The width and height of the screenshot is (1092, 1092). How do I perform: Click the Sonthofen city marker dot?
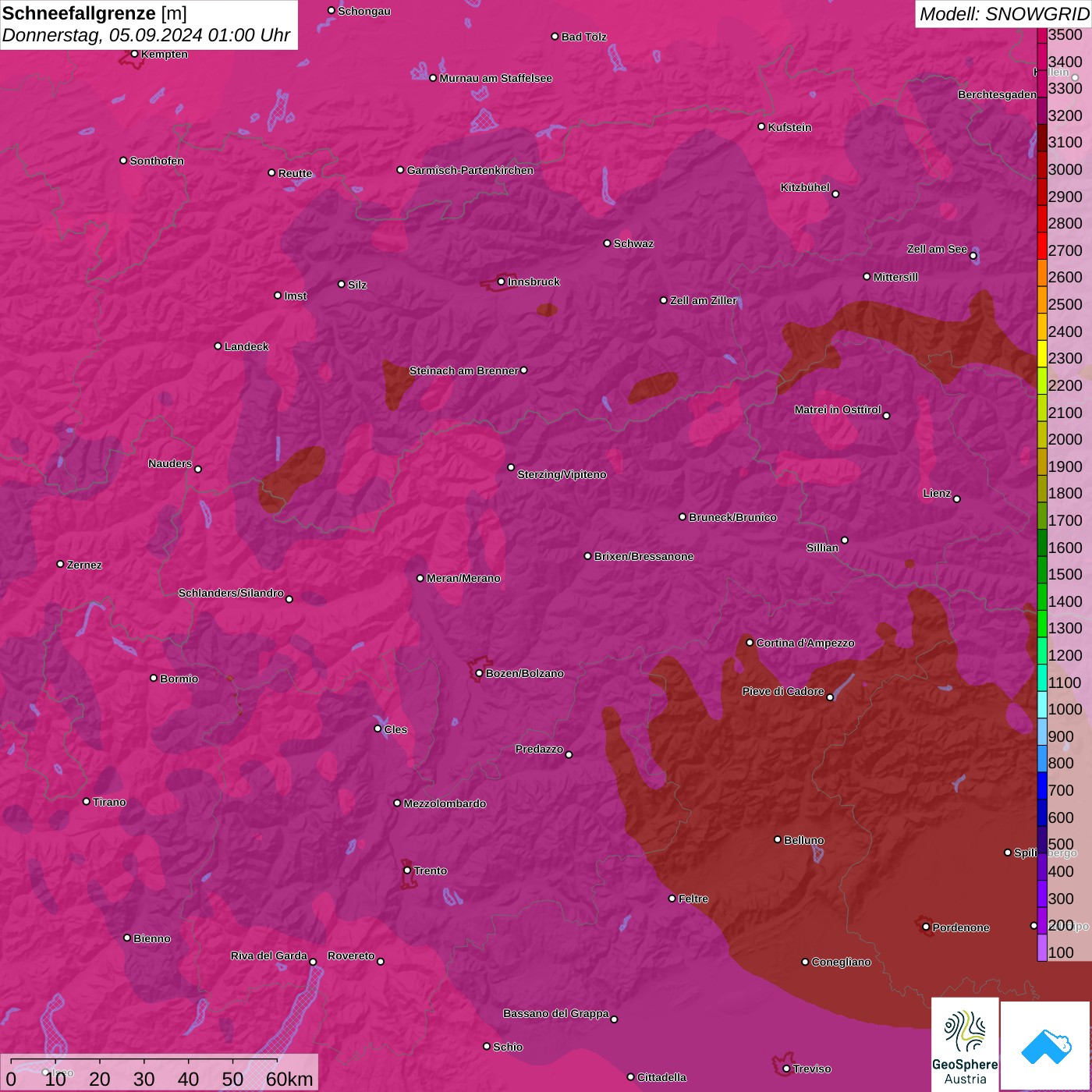[123, 161]
